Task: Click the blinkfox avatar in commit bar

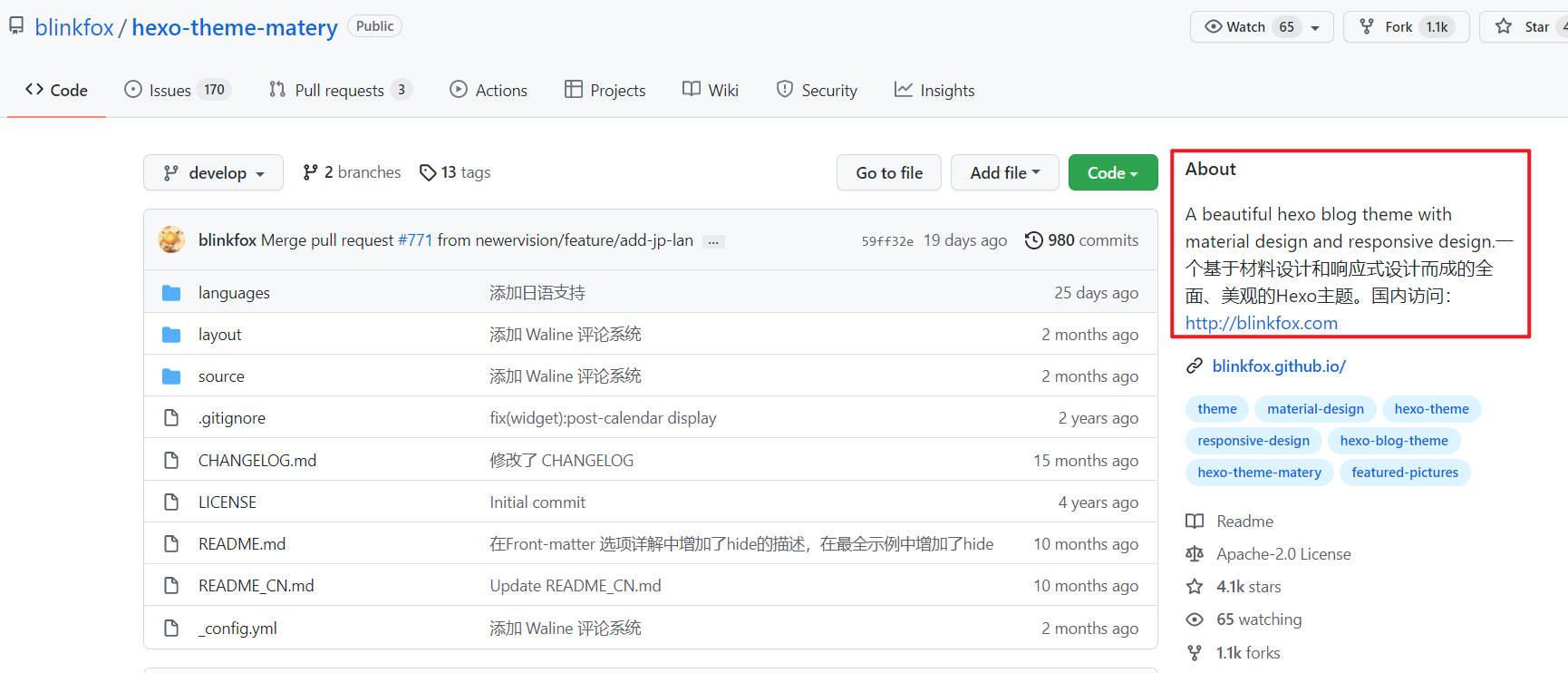Action: point(171,239)
